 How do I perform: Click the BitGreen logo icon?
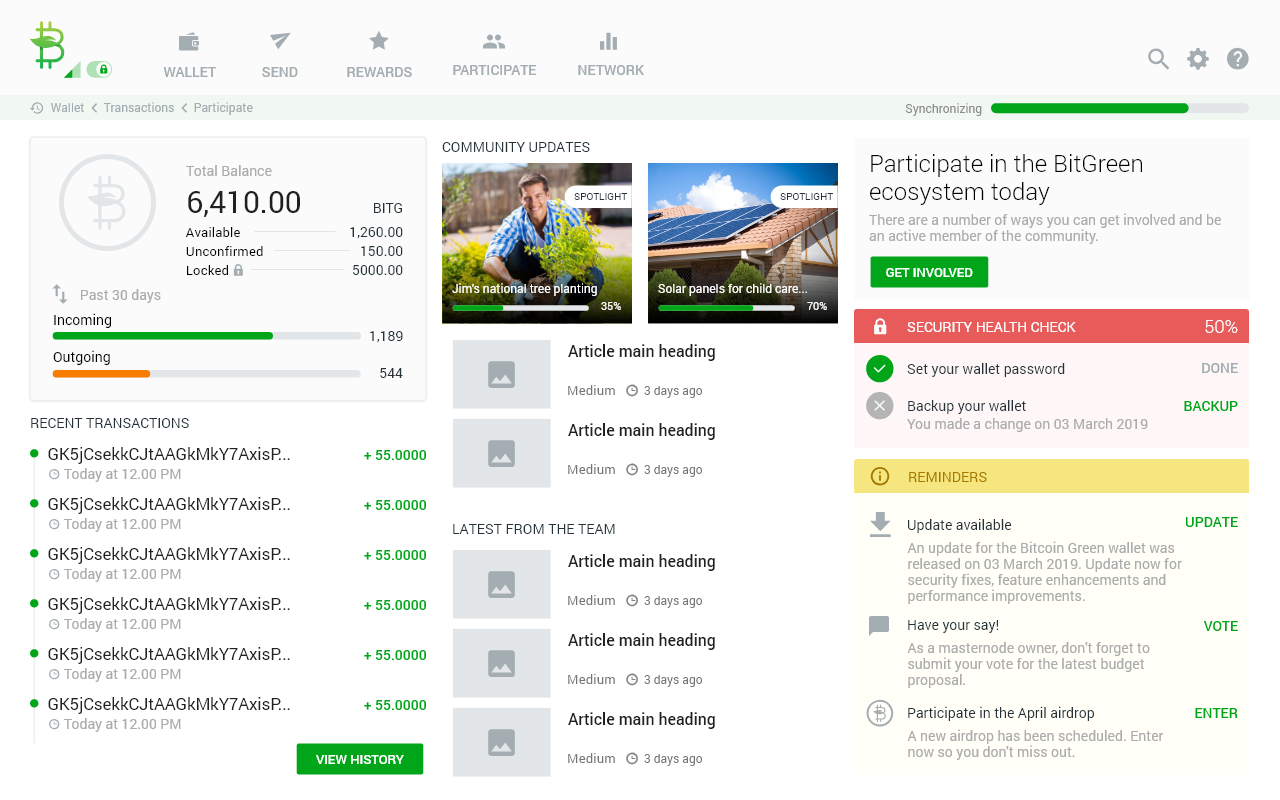(x=48, y=45)
